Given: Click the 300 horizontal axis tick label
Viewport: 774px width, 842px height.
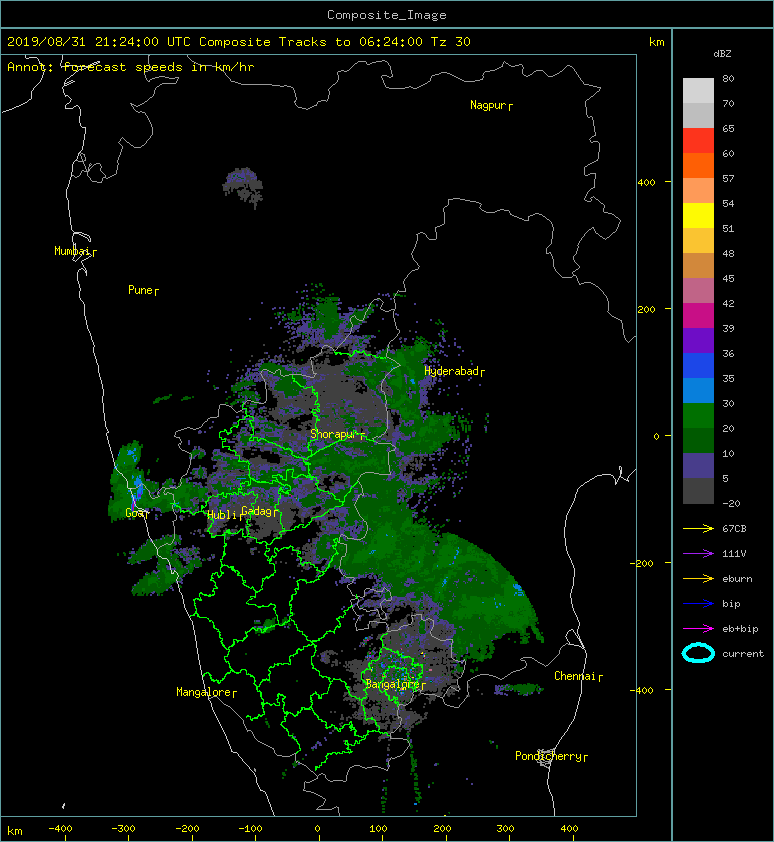Looking at the screenshot, I should point(505,829).
